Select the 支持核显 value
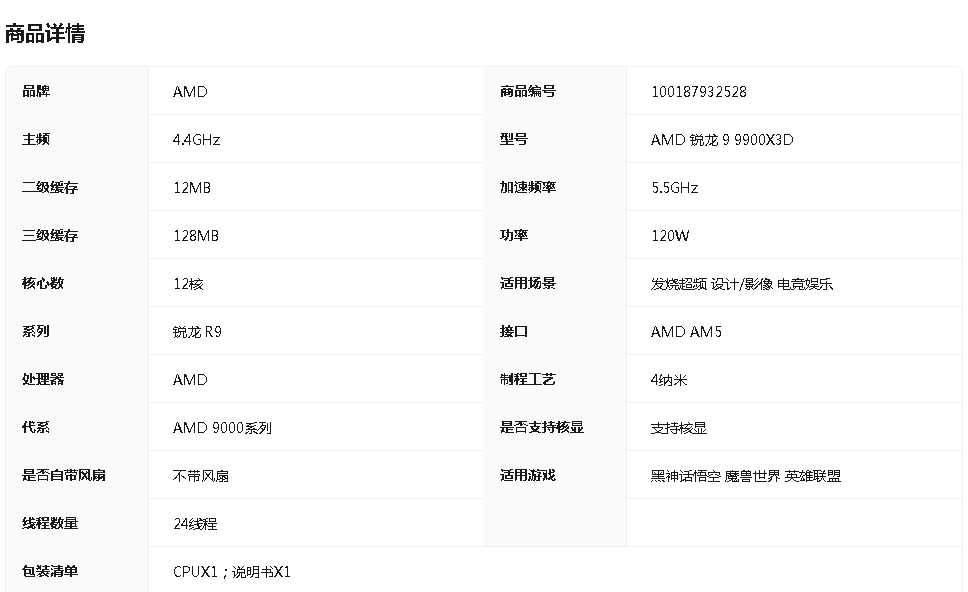Screen dimensions: 968x592 pyautogui.click(x=679, y=428)
